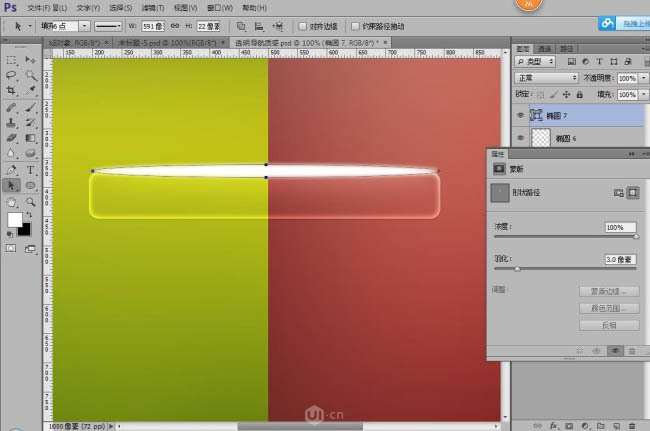This screenshot has width=650, height=431.
Task: Select pixel mask button in Properties panel
Action: 618,193
